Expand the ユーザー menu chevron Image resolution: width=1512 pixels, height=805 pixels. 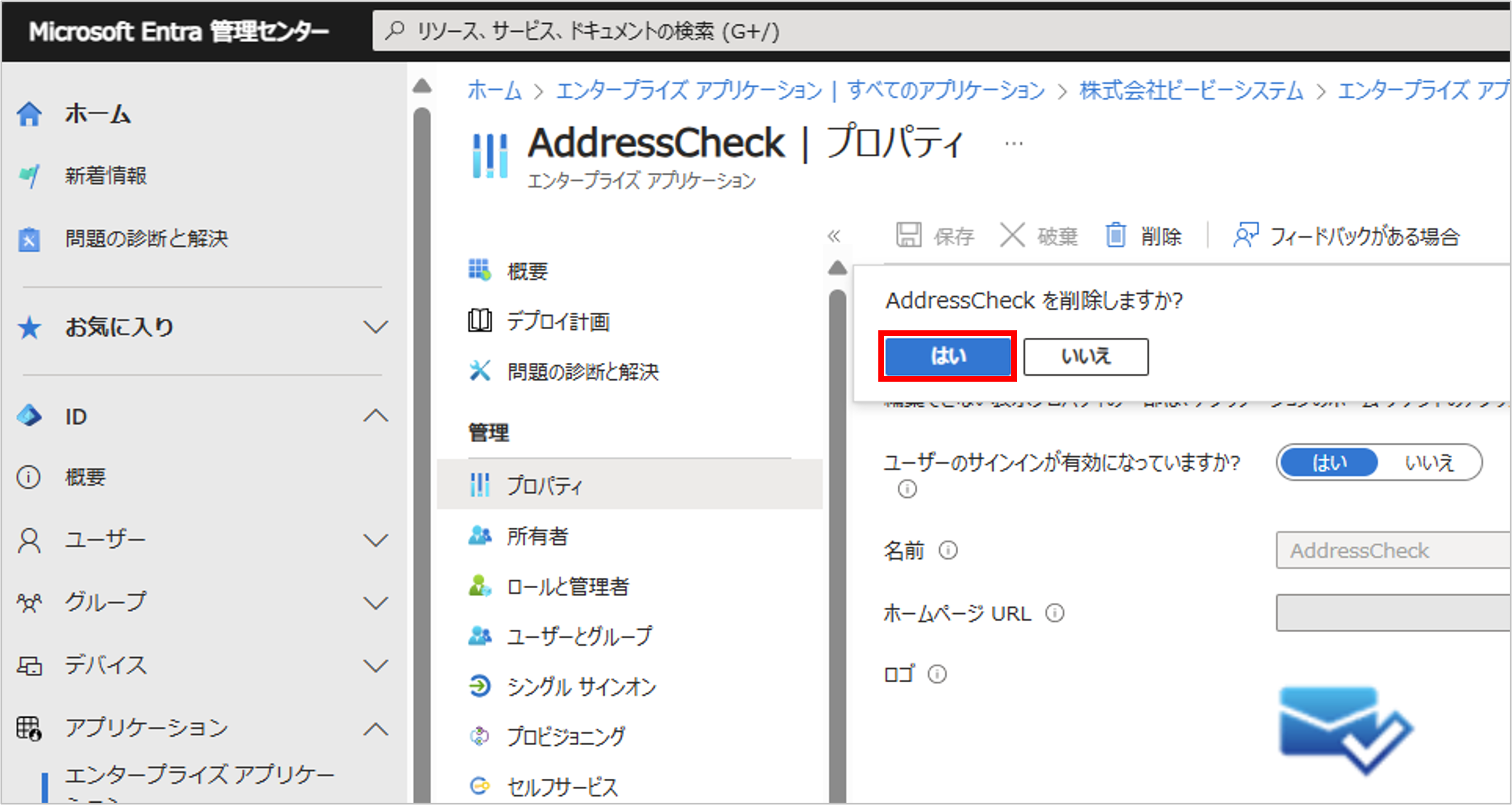click(x=376, y=540)
